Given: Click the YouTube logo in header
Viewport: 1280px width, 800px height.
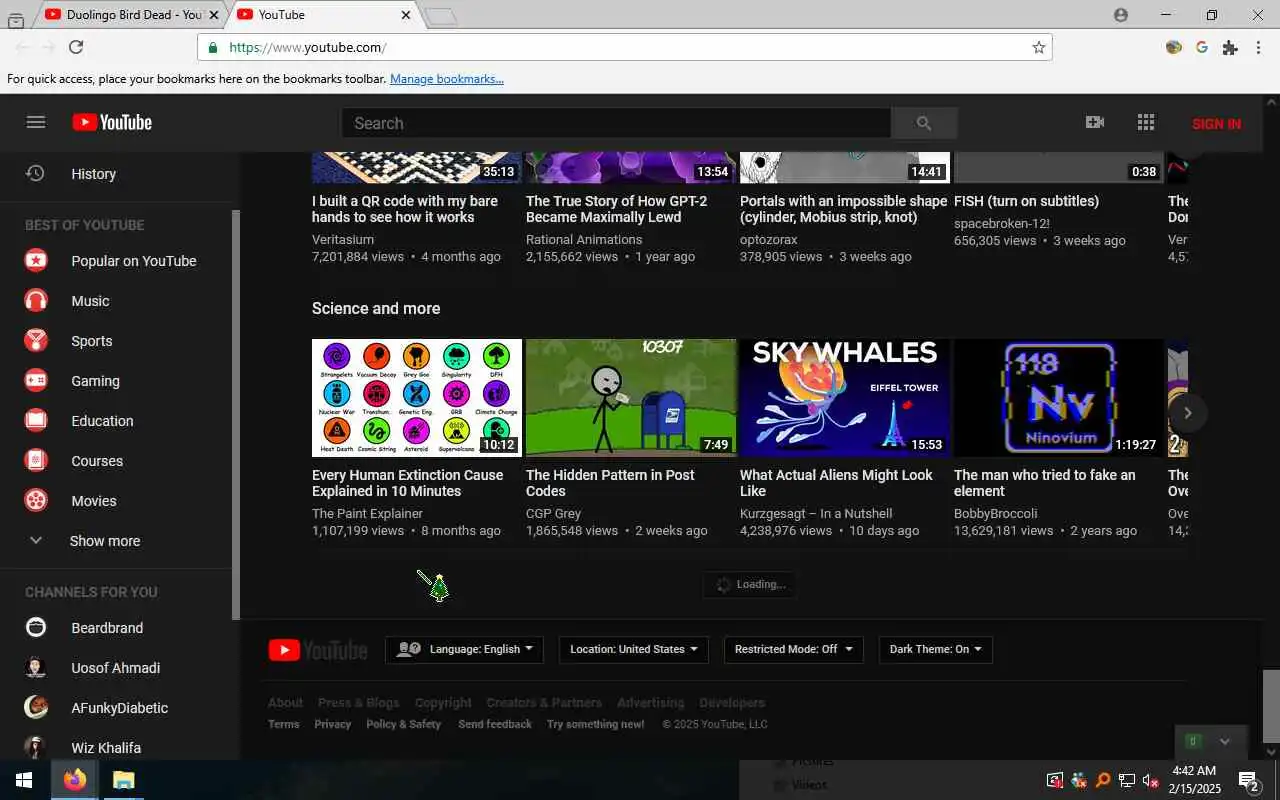Looking at the screenshot, I should [x=112, y=122].
